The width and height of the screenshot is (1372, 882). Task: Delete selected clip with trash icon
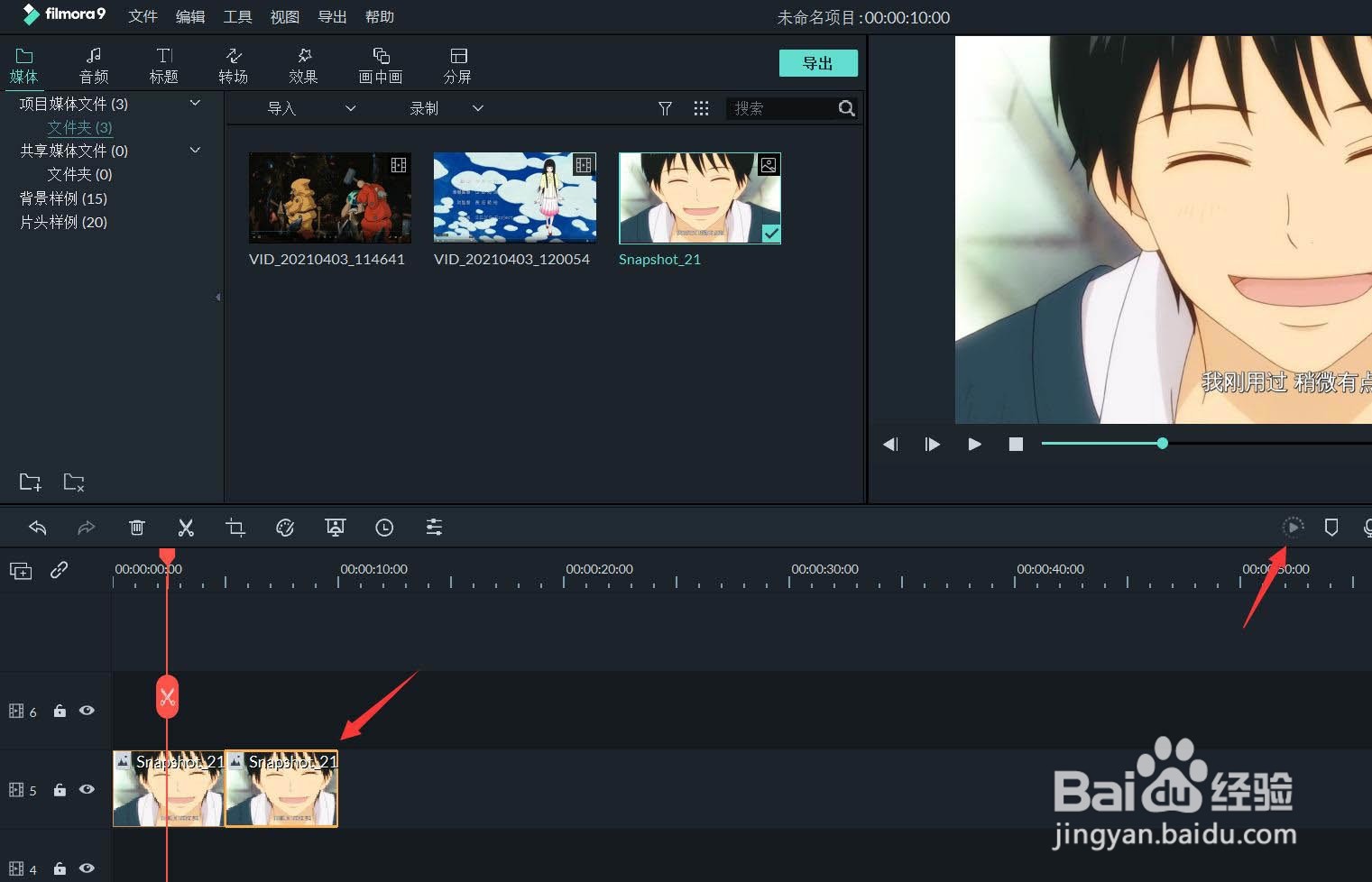[137, 528]
